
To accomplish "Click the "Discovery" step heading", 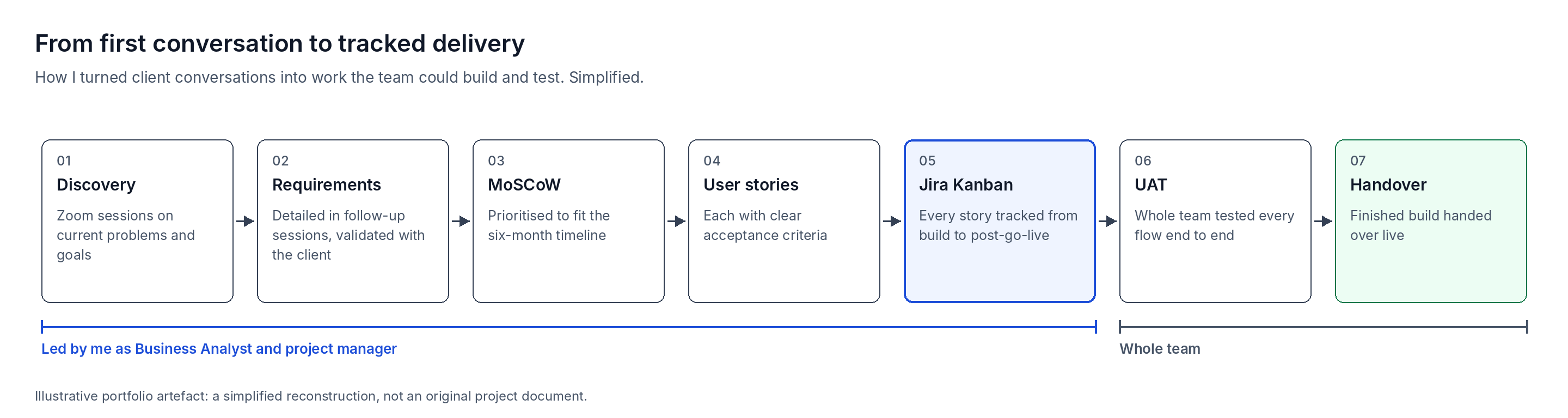I will [x=96, y=185].
